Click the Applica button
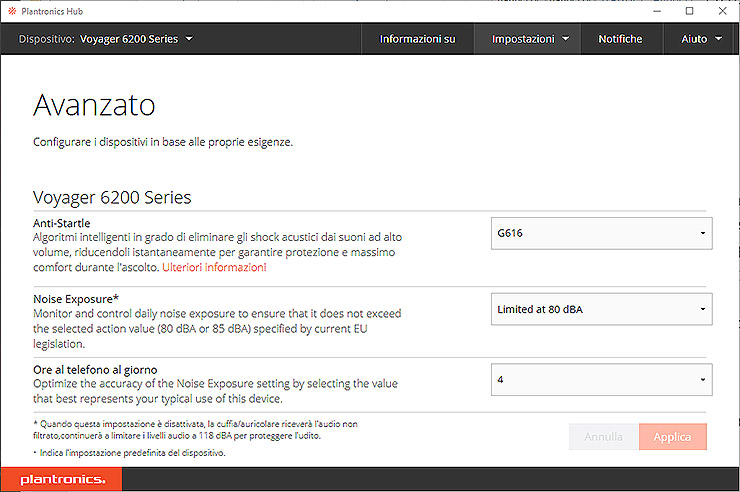The height and width of the screenshot is (492, 740). [x=673, y=437]
